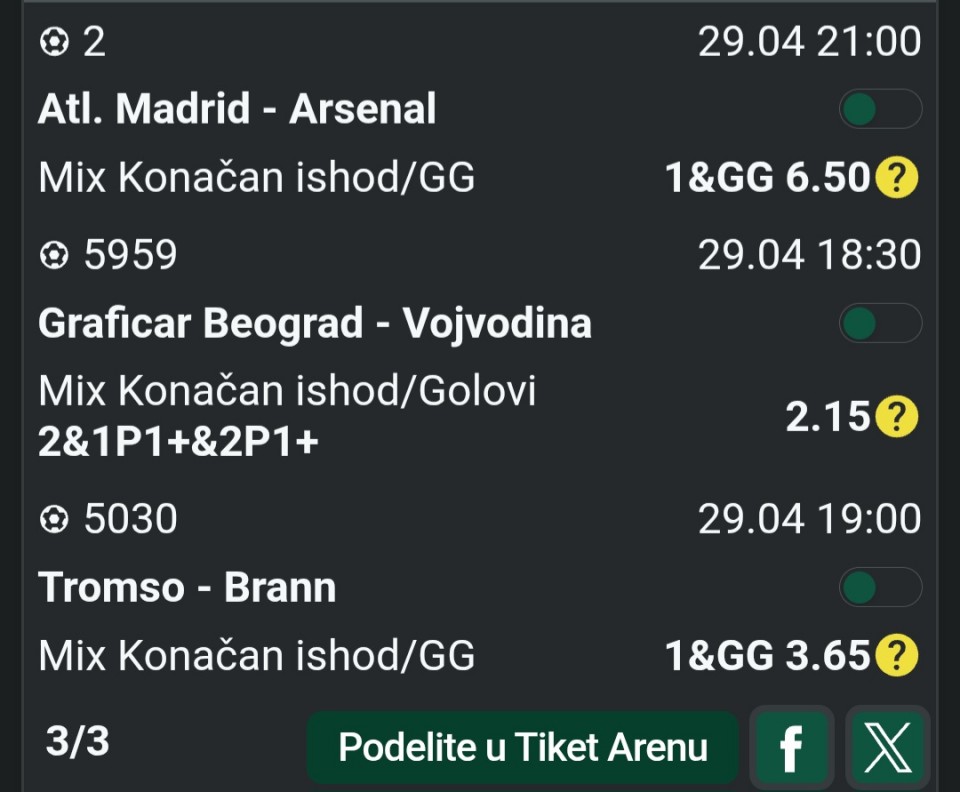
Task: Click soccer ball icon beside code 5030
Action: (x=53, y=519)
